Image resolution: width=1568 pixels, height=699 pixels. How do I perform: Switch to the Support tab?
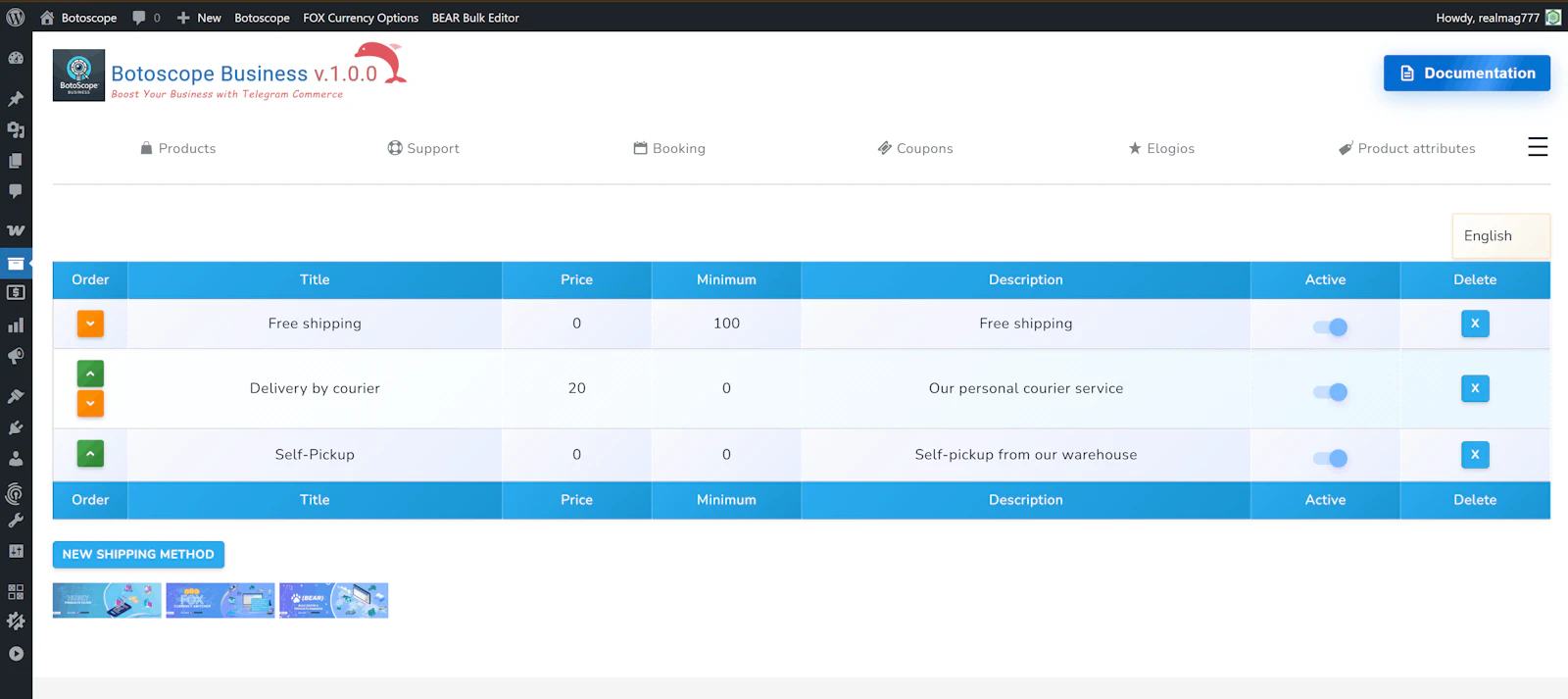click(423, 148)
